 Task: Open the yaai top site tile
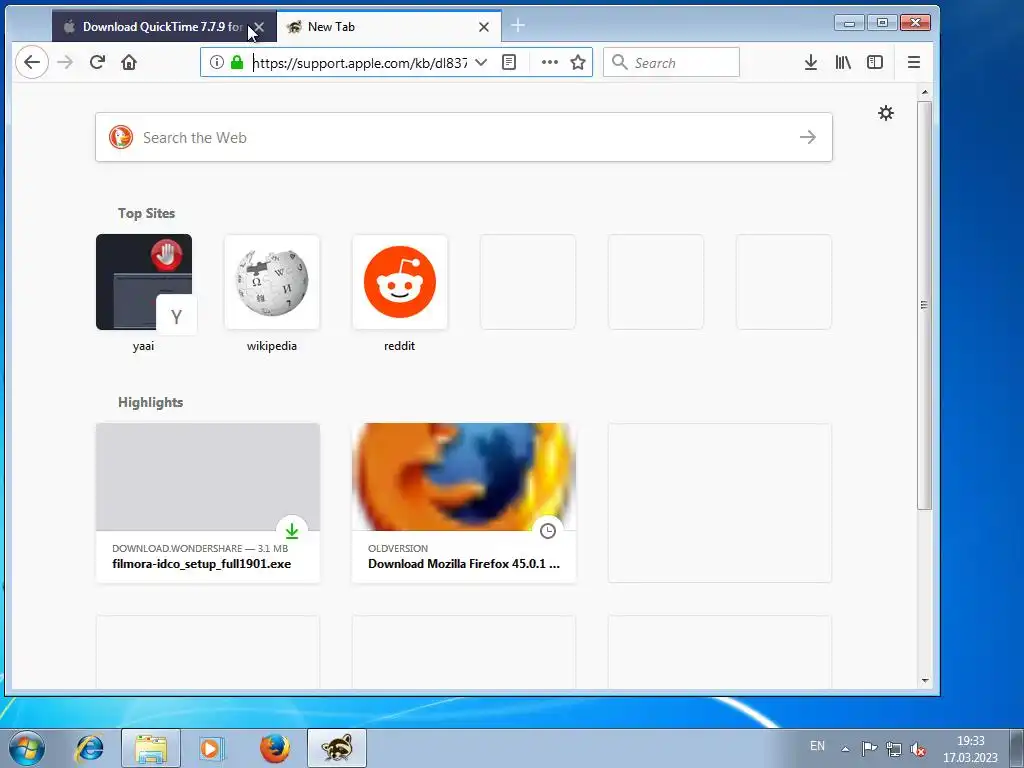[x=144, y=282]
